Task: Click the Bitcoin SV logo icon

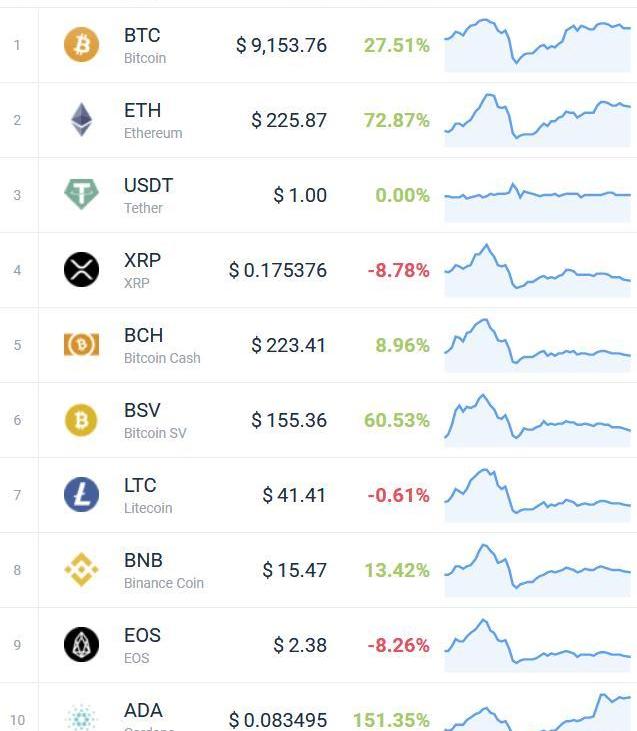Action: (x=82, y=420)
